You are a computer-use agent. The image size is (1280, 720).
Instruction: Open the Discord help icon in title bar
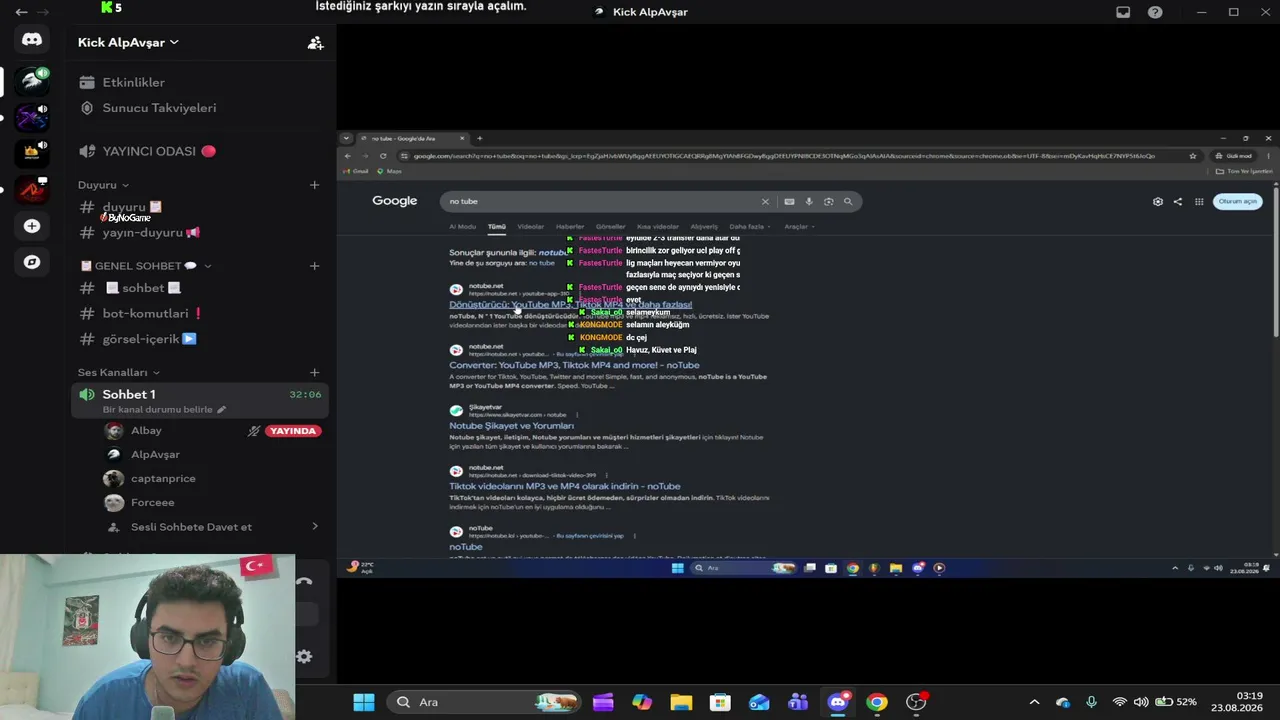1155,12
